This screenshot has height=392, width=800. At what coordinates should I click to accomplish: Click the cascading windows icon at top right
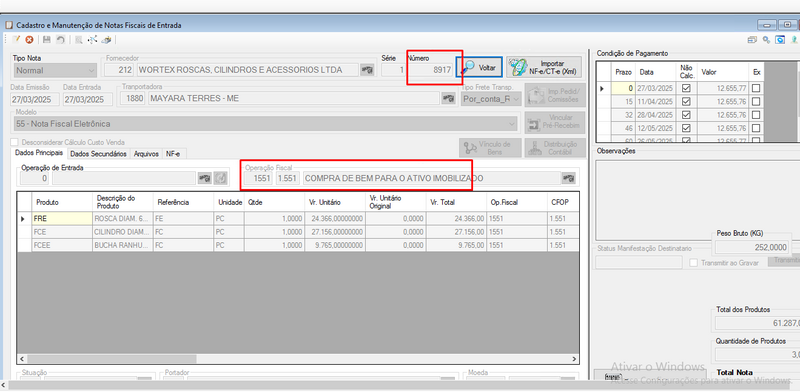pyautogui.click(x=752, y=40)
